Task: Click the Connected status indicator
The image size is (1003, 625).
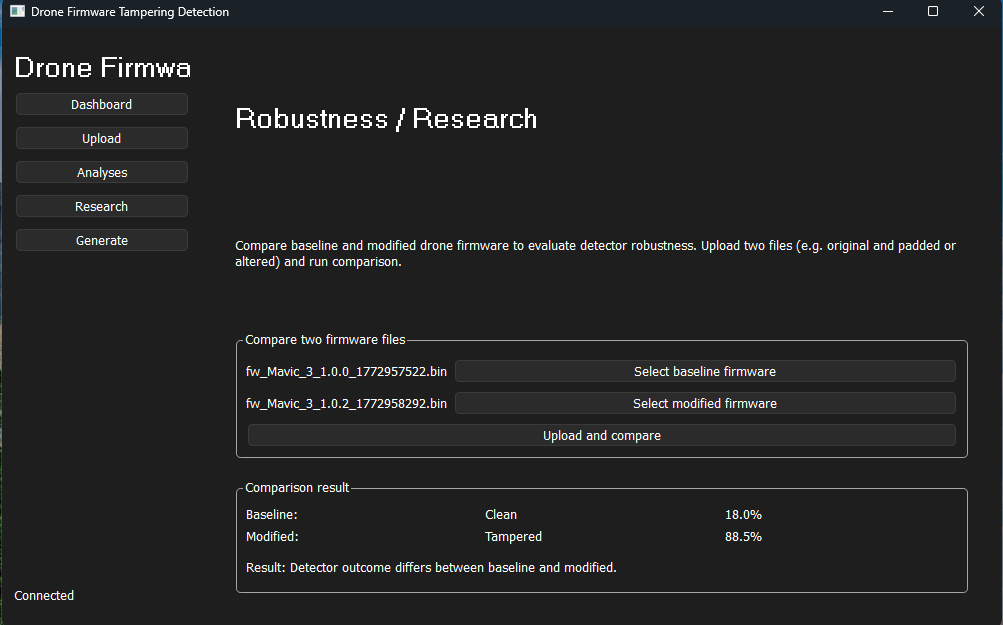Action: coord(43,595)
